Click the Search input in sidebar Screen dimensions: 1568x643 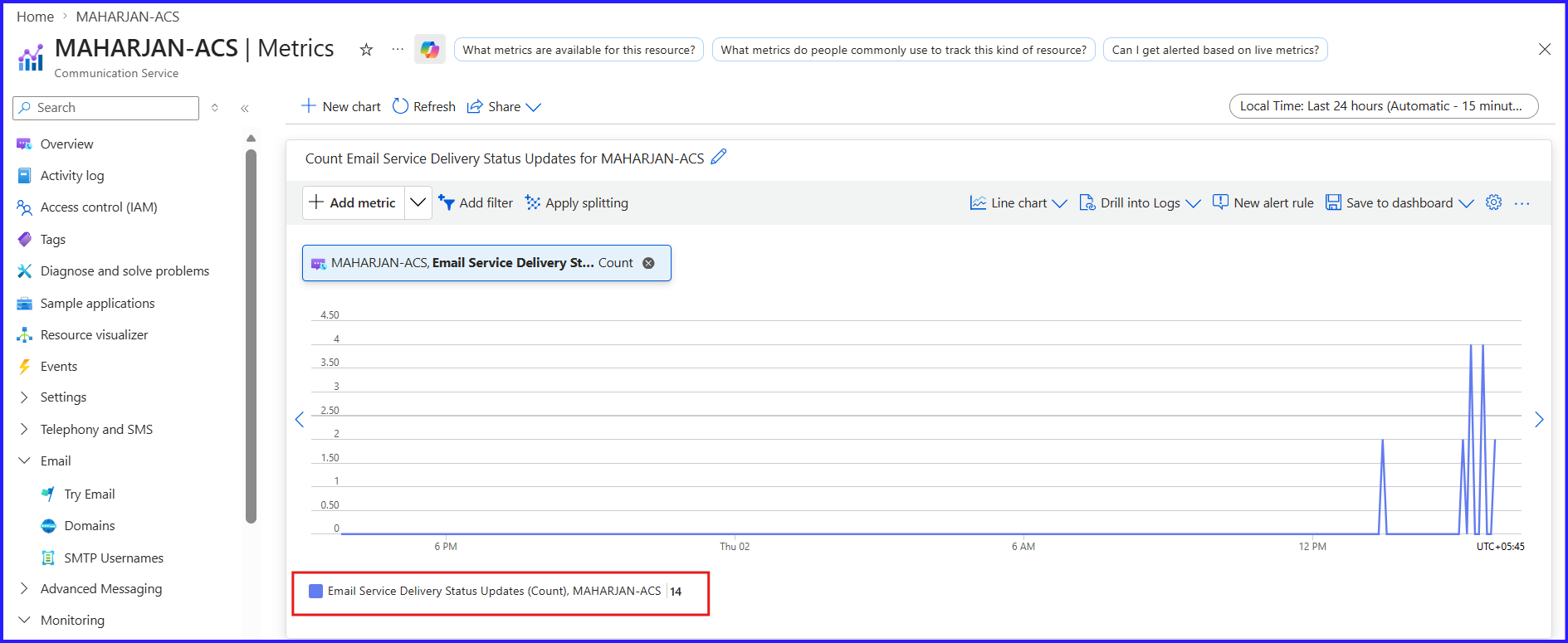(106, 108)
